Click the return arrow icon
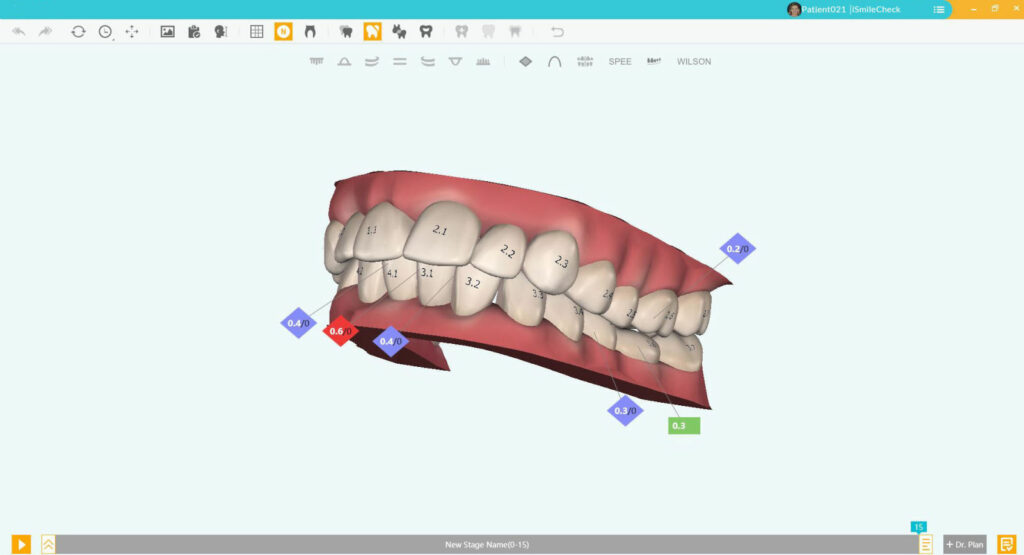 [557, 31]
